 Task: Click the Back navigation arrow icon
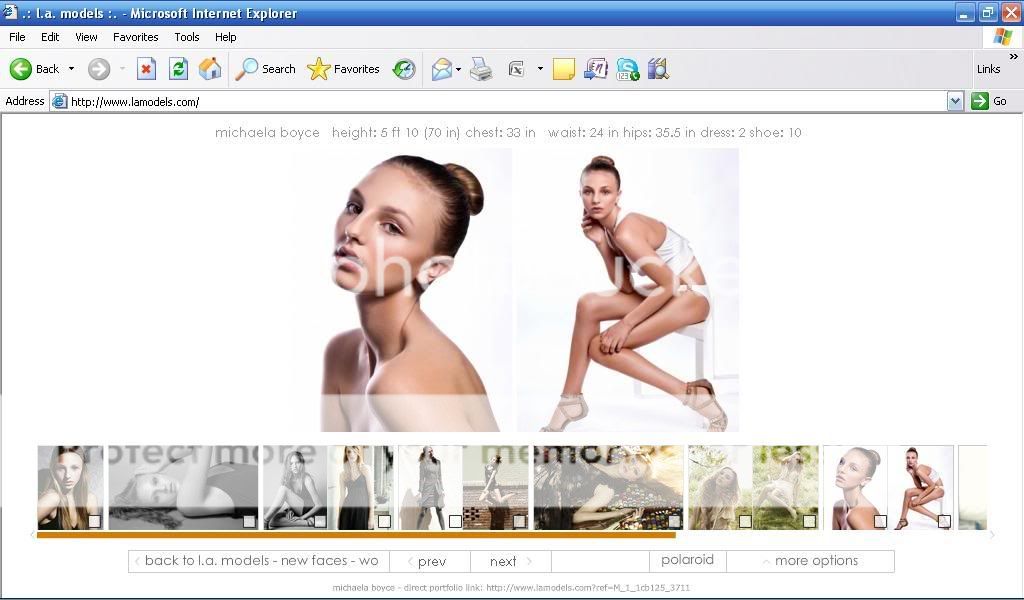click(21, 69)
